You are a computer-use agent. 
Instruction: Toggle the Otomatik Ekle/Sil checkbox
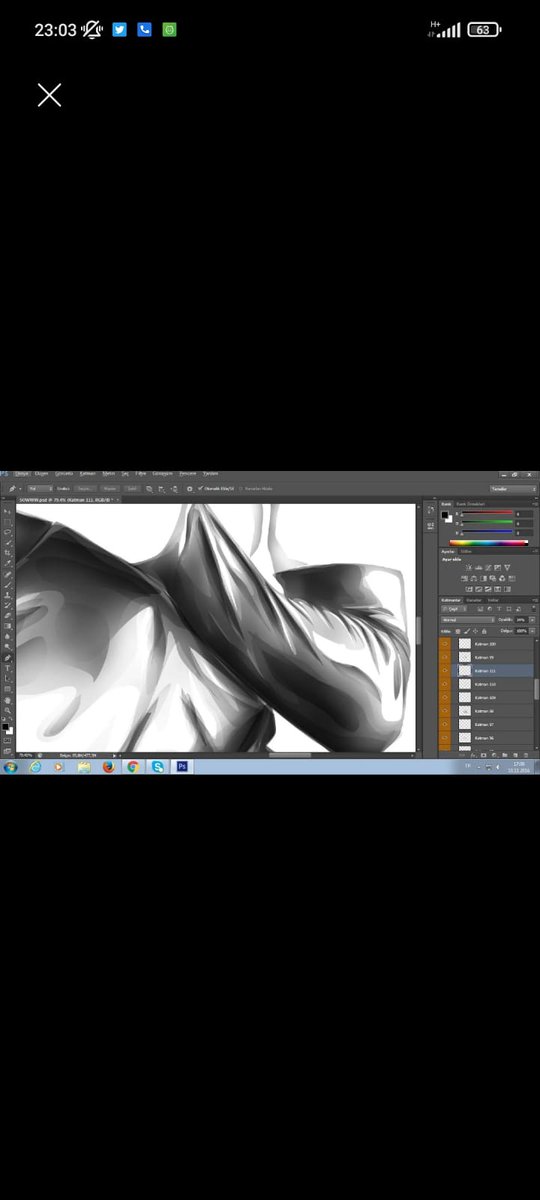(x=200, y=489)
